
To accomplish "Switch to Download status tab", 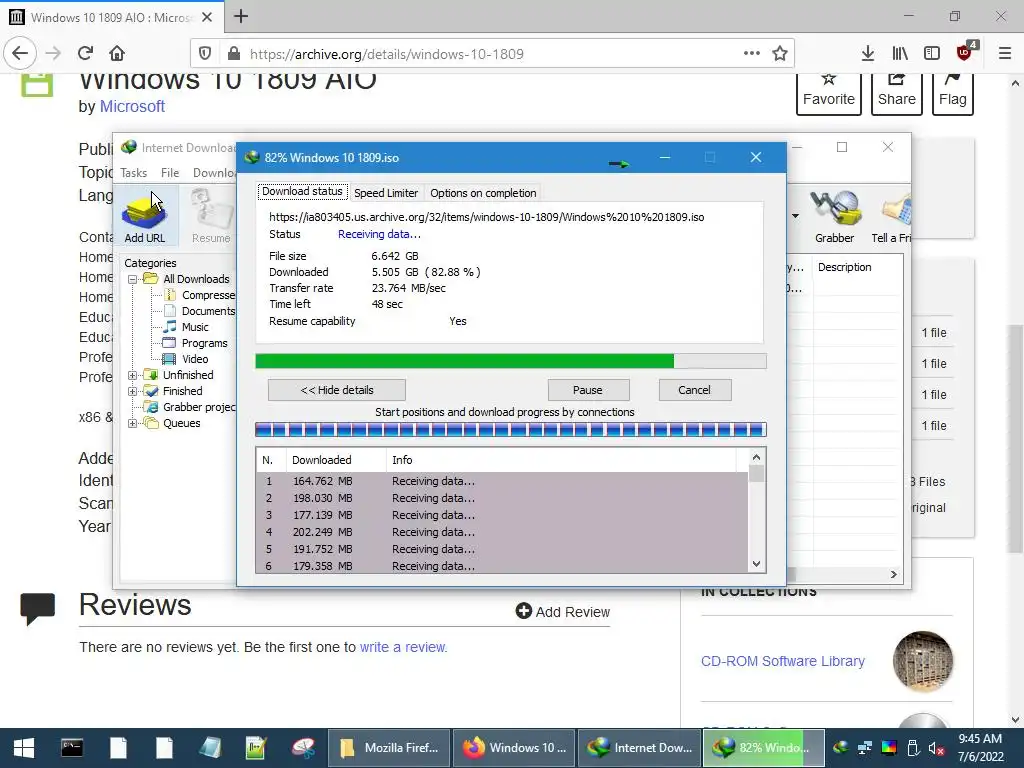I will 302,191.
